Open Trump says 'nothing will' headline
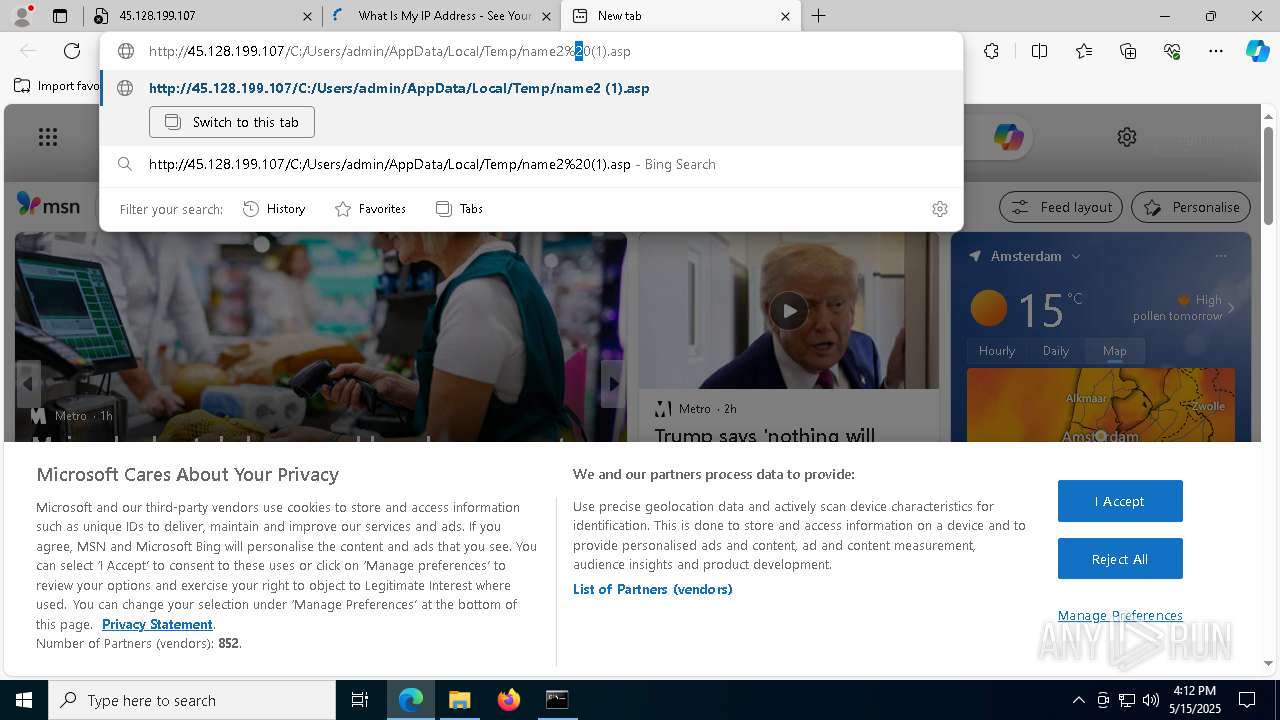 click(x=765, y=435)
